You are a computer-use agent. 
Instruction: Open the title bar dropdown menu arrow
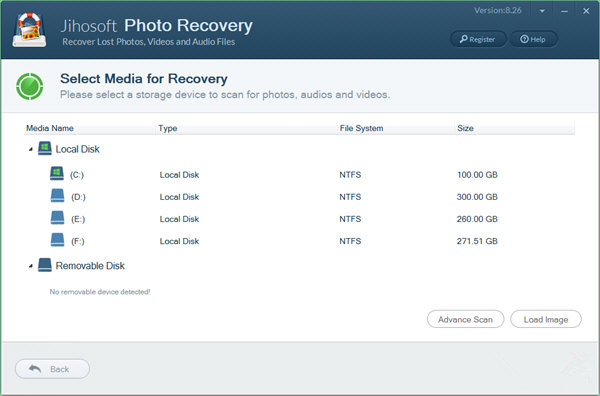coord(542,11)
